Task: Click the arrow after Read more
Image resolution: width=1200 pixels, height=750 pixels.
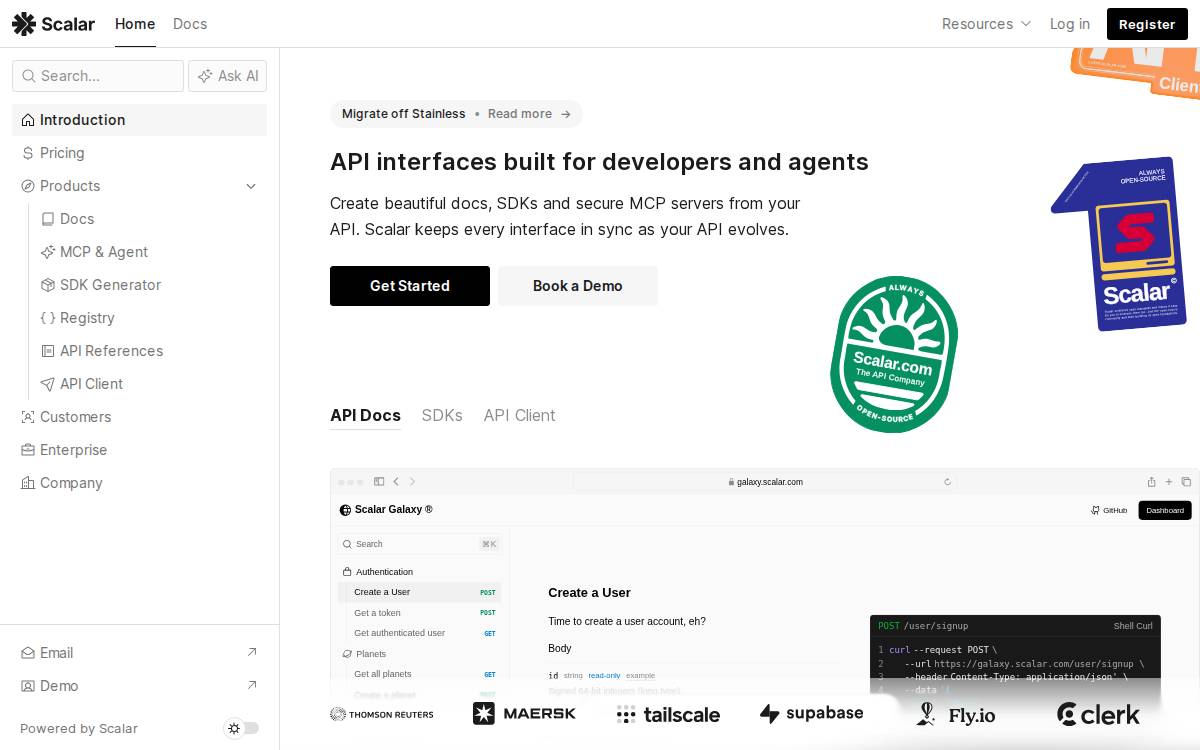Action: (x=566, y=114)
